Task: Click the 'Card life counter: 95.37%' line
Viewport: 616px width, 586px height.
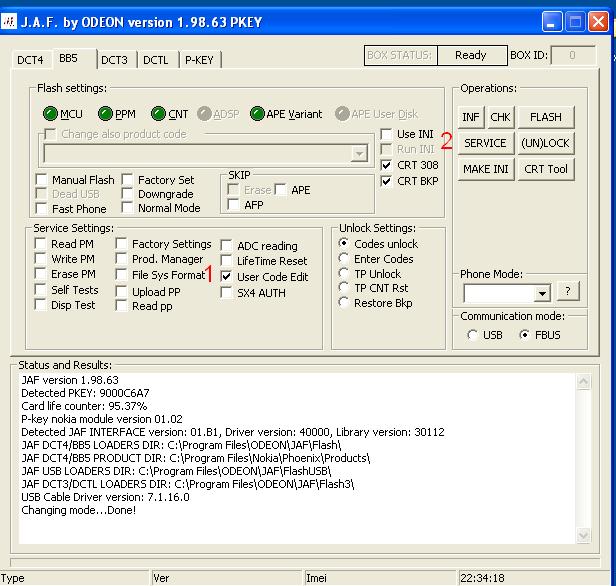Action: [84, 406]
